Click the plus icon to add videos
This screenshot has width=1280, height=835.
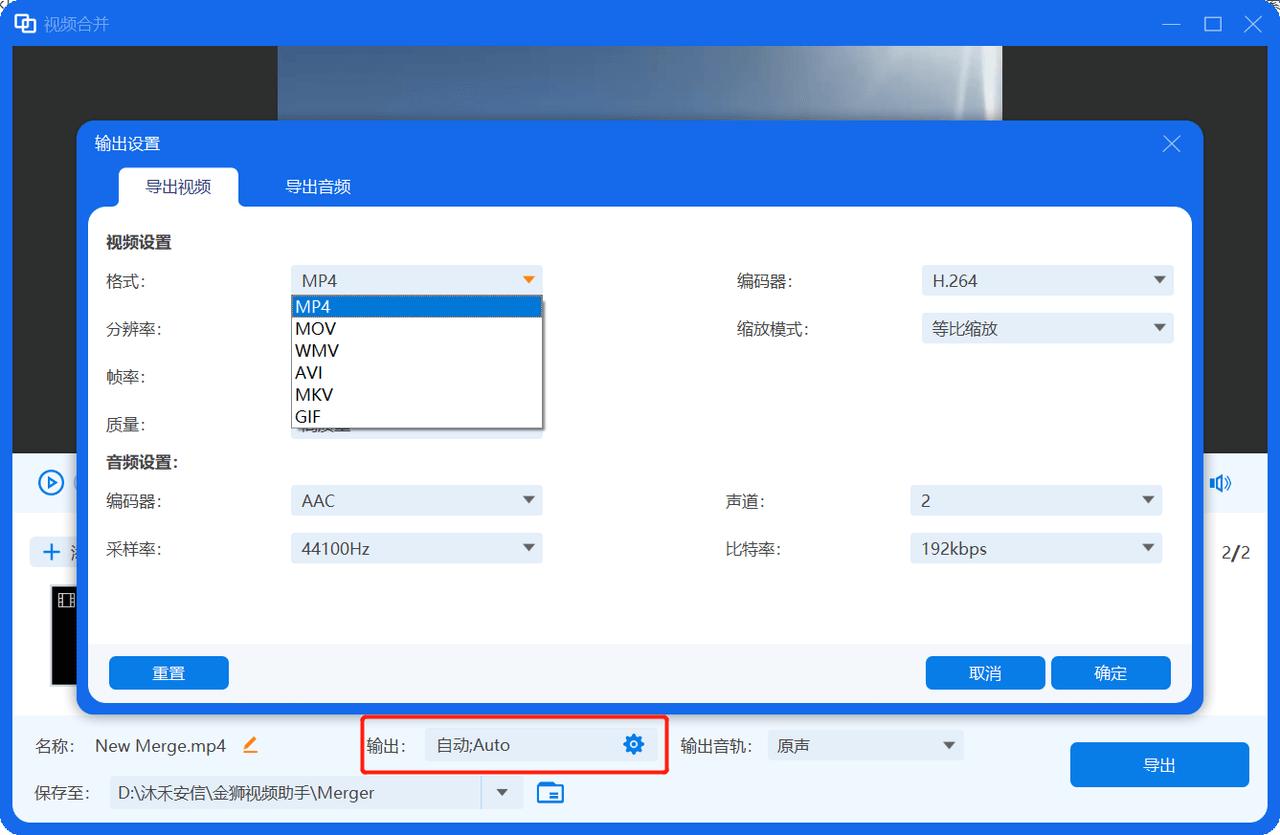click(51, 552)
